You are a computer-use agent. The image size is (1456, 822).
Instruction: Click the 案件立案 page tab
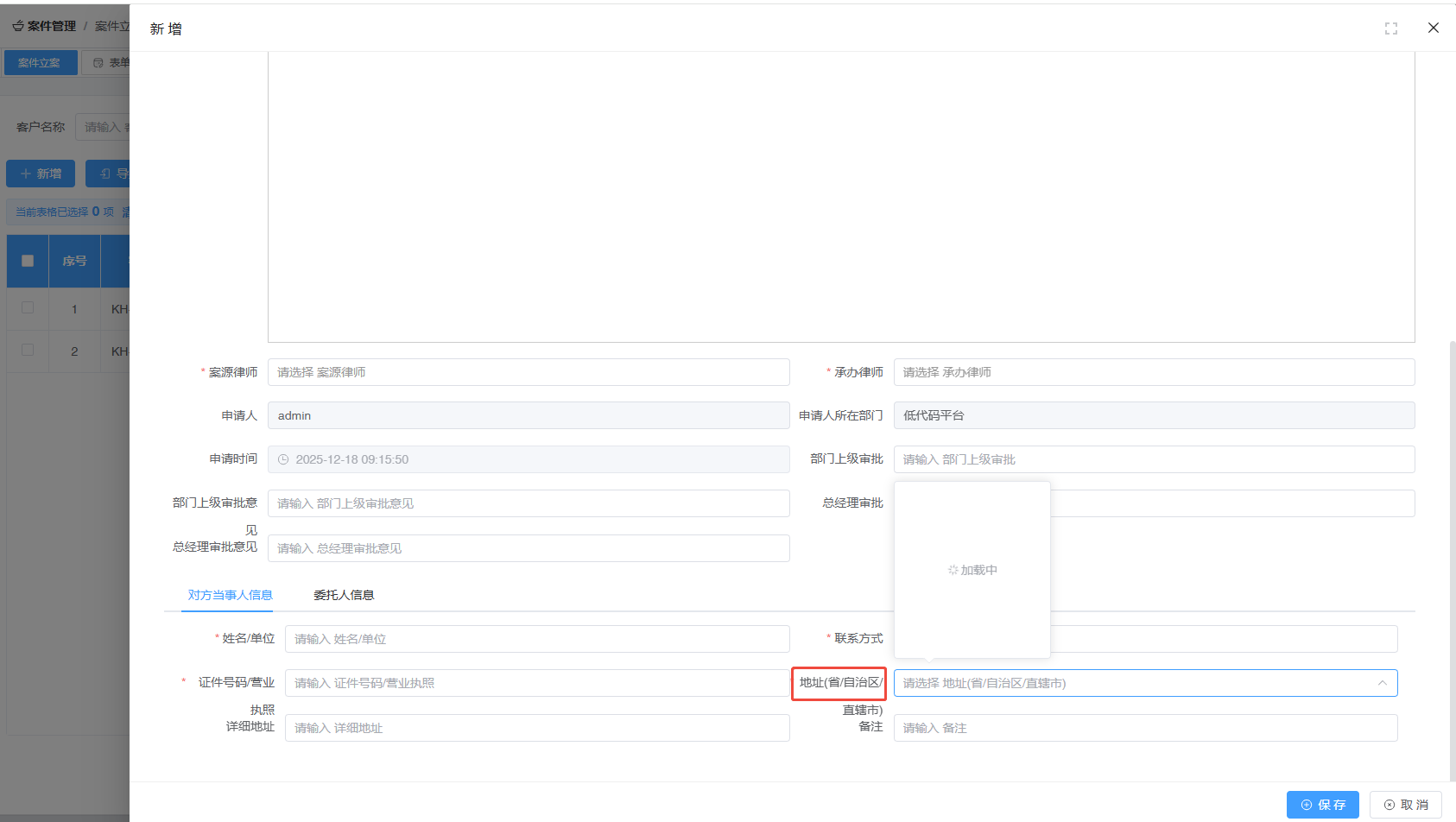pos(40,63)
